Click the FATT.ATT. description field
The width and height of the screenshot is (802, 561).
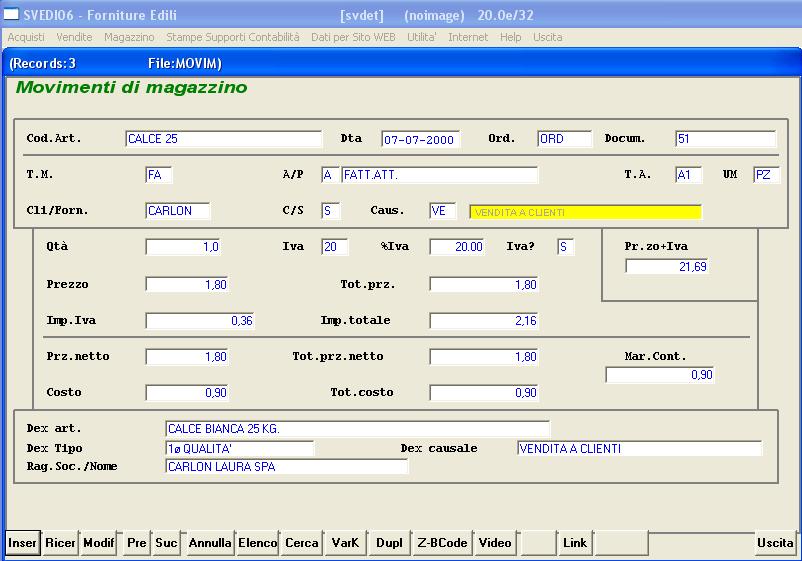coord(439,175)
